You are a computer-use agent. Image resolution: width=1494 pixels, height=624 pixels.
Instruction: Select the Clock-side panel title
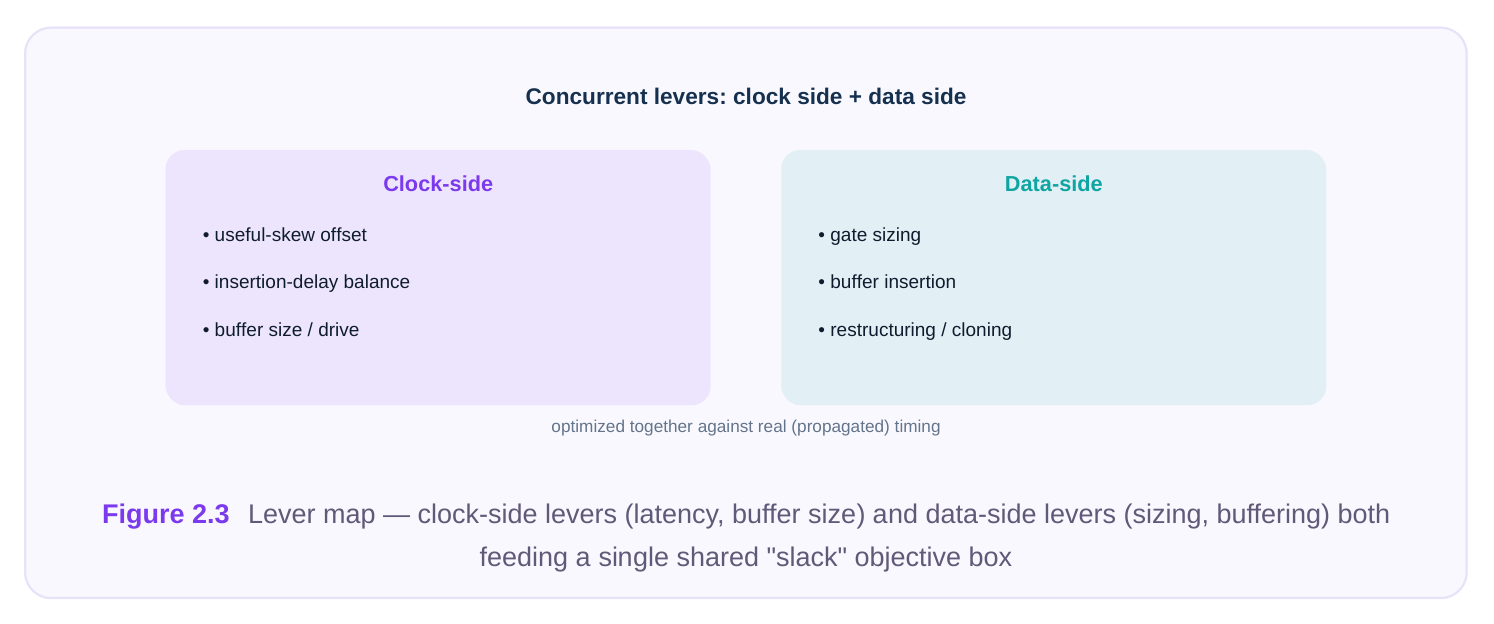click(x=438, y=184)
